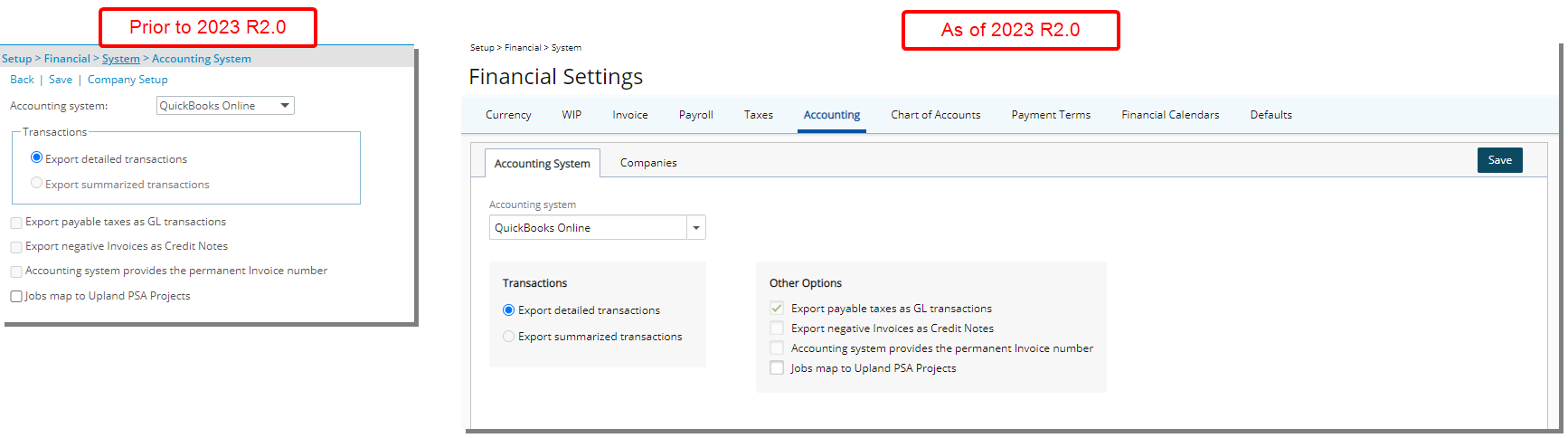Open the Chart of Accounts tab

(935, 115)
